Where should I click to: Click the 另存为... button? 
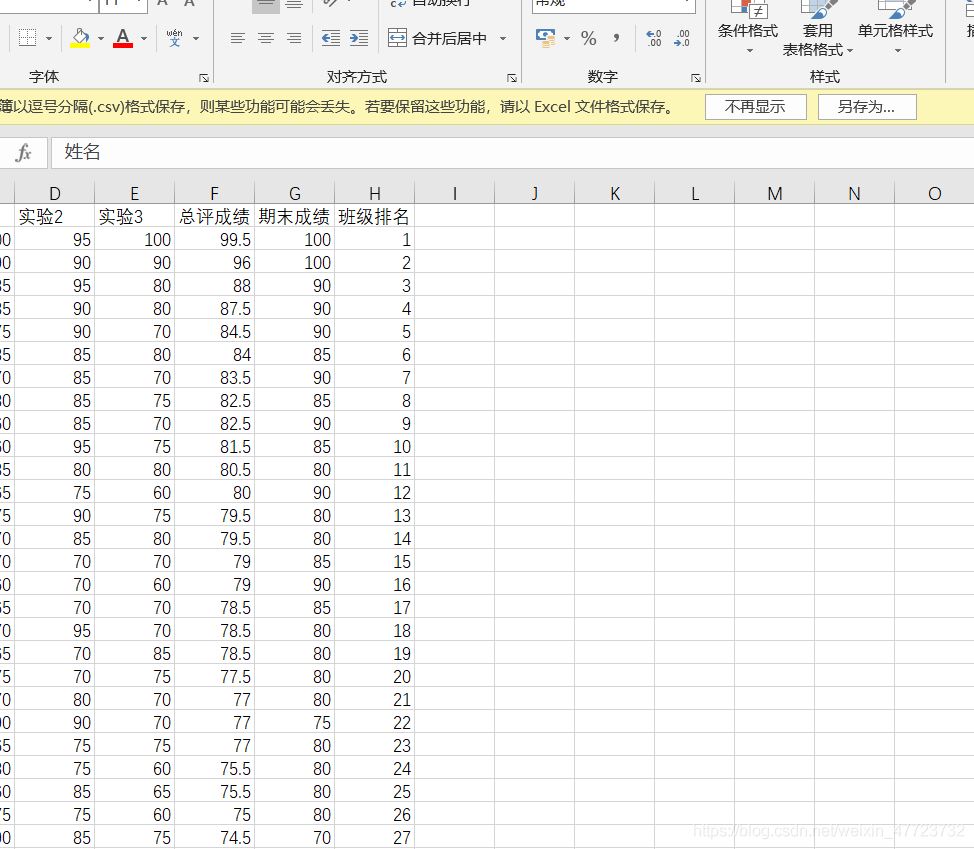coord(867,107)
